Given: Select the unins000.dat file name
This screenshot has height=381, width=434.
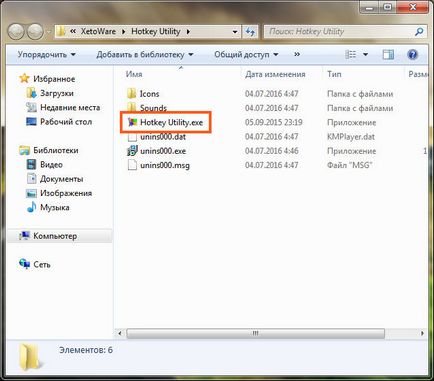Looking at the screenshot, I should pos(163,137).
